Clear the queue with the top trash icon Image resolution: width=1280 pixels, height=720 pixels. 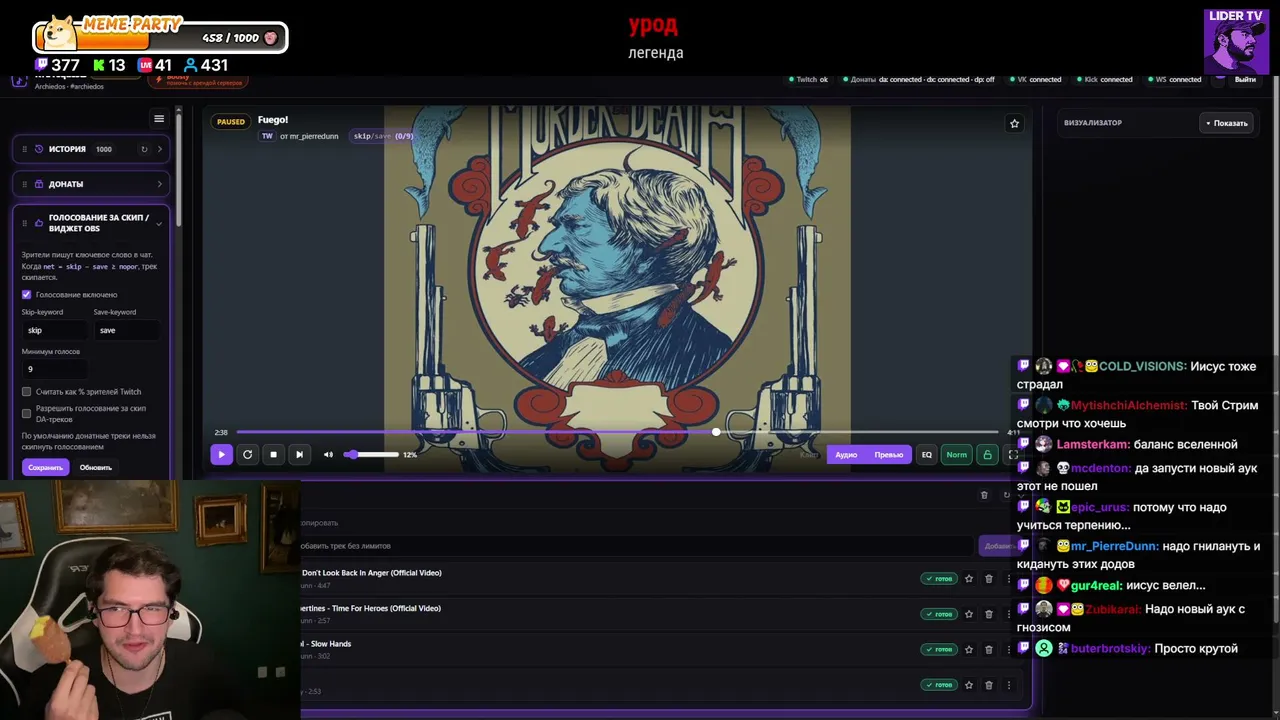click(x=984, y=495)
